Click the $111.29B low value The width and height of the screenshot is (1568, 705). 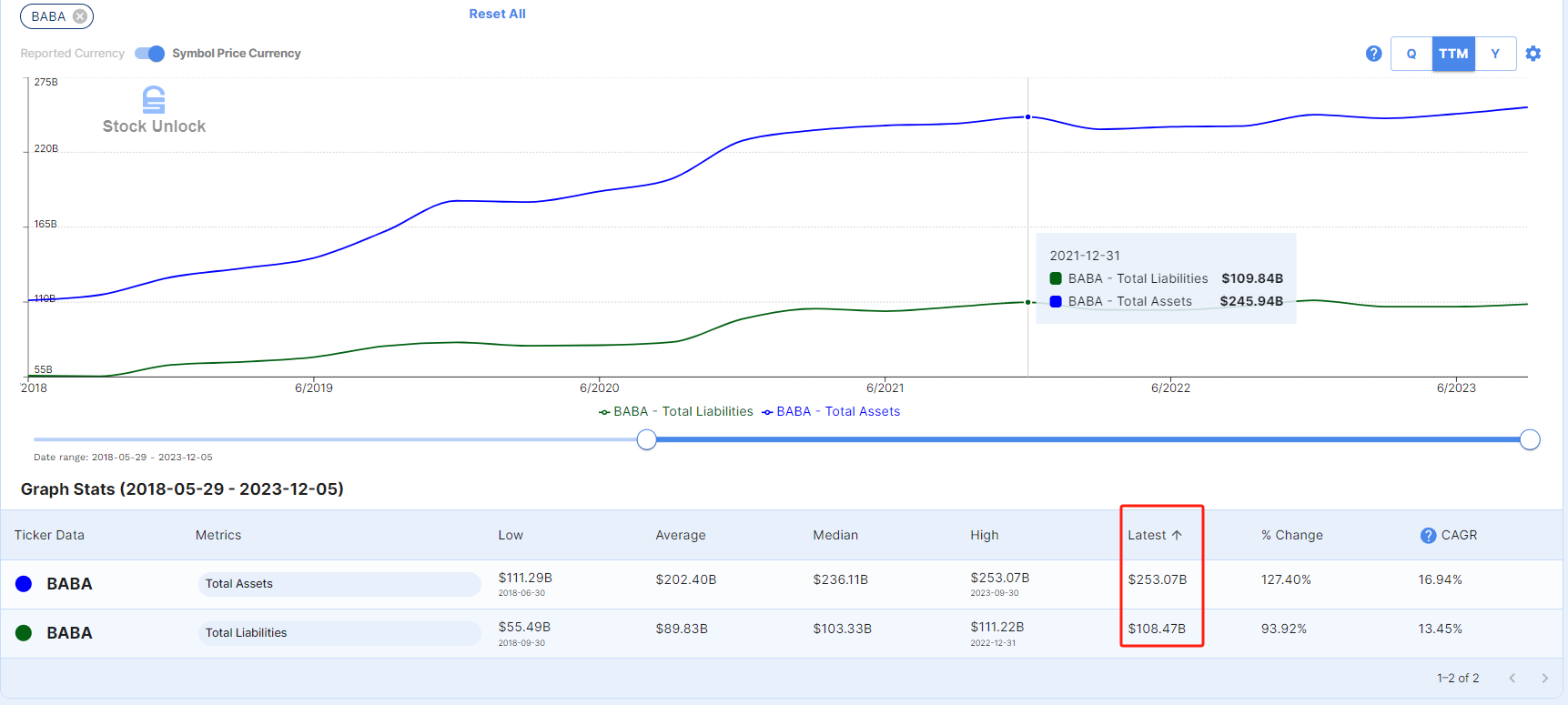coord(525,578)
